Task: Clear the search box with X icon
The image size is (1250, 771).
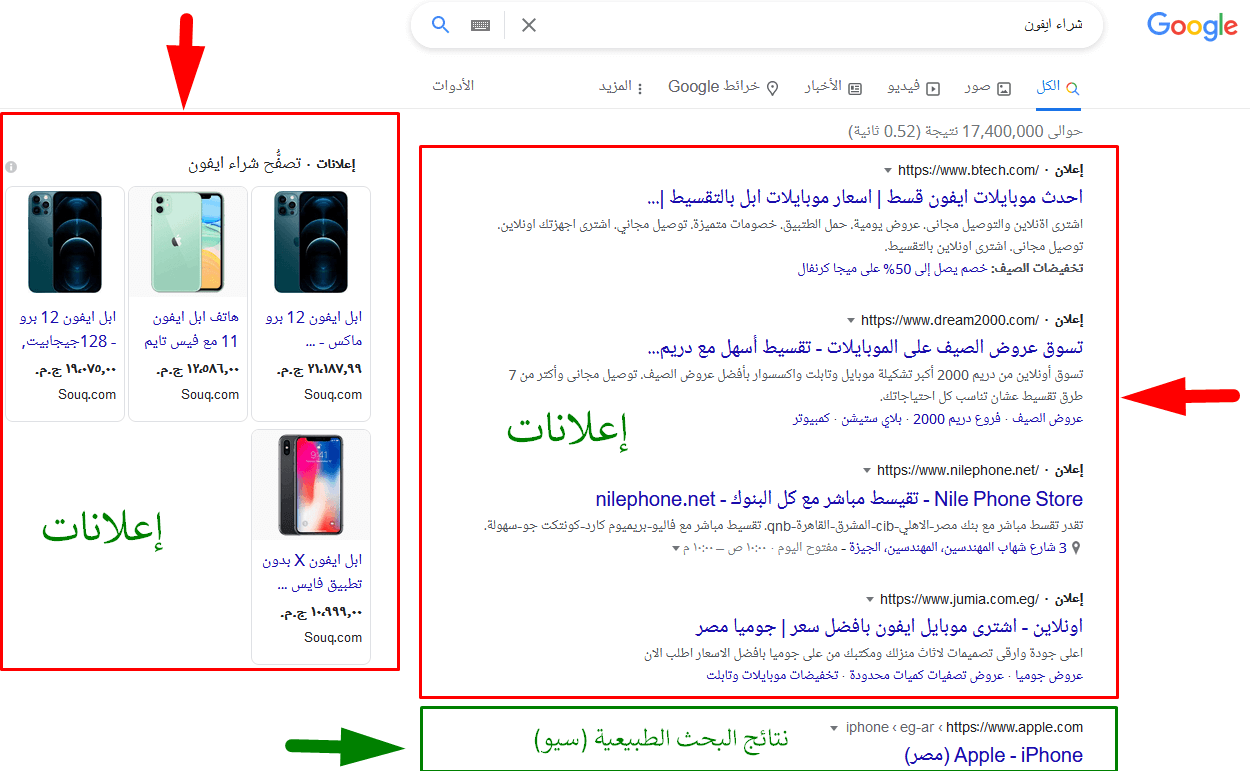Action: (529, 25)
